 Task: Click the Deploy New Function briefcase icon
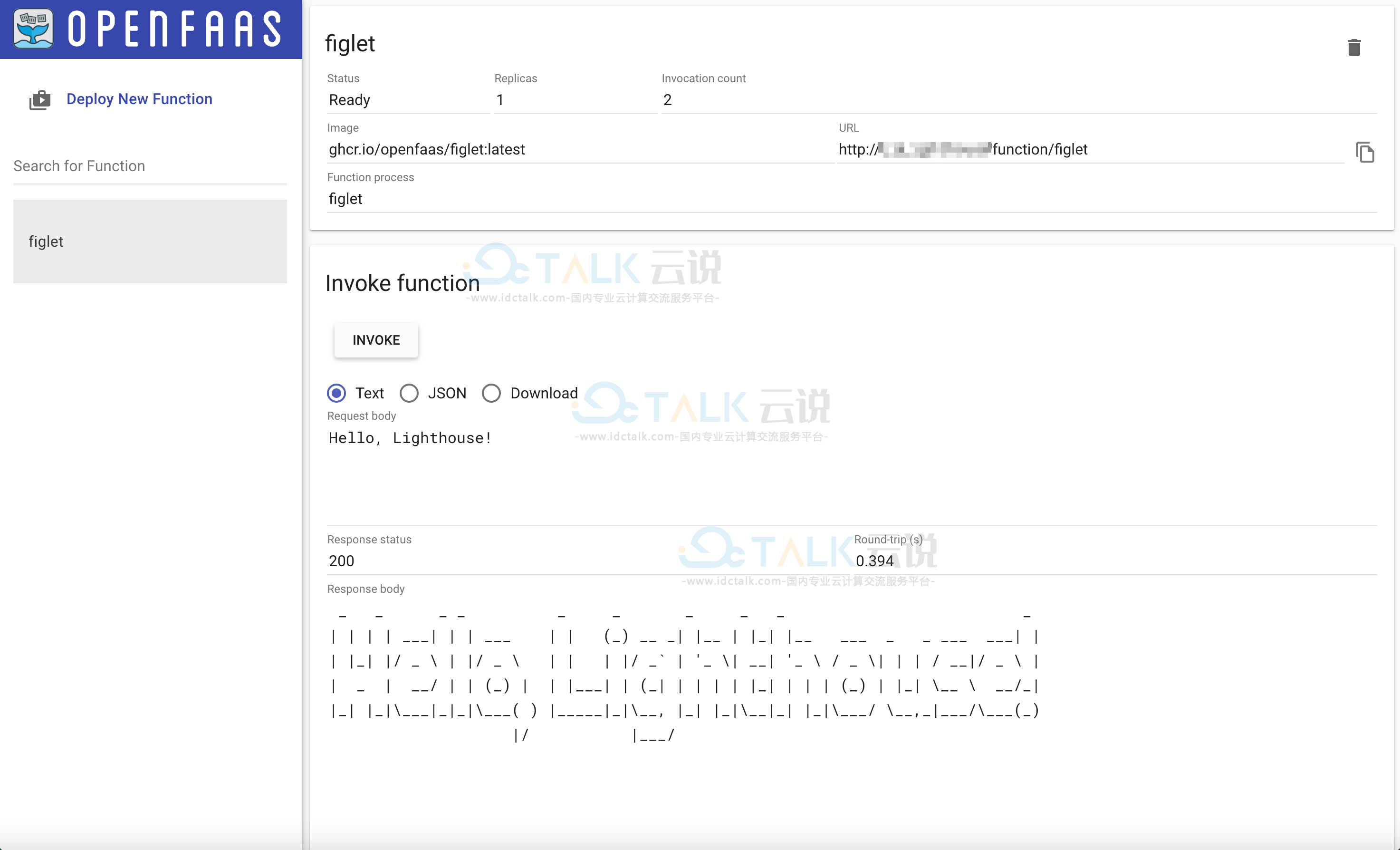[x=39, y=99]
